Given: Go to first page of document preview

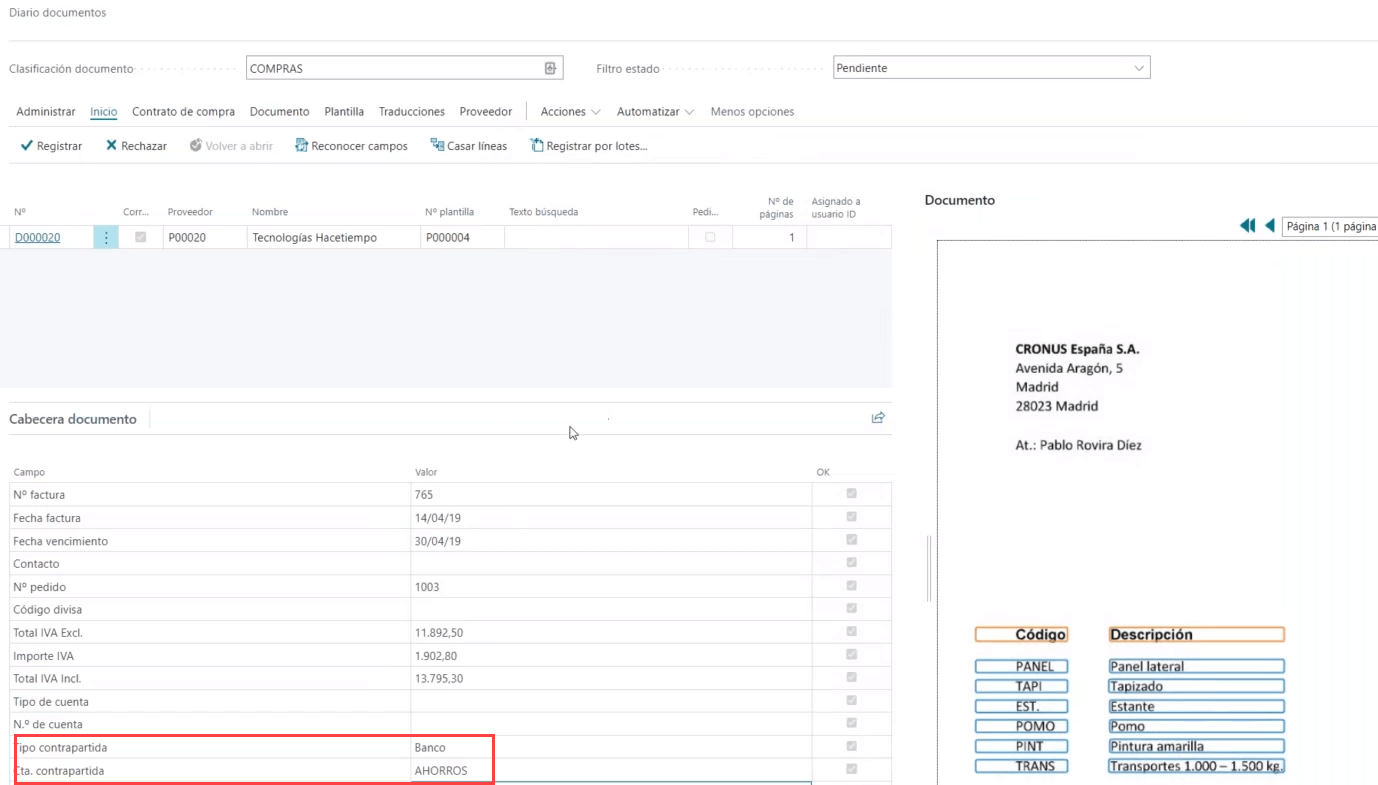Looking at the screenshot, I should (1247, 226).
